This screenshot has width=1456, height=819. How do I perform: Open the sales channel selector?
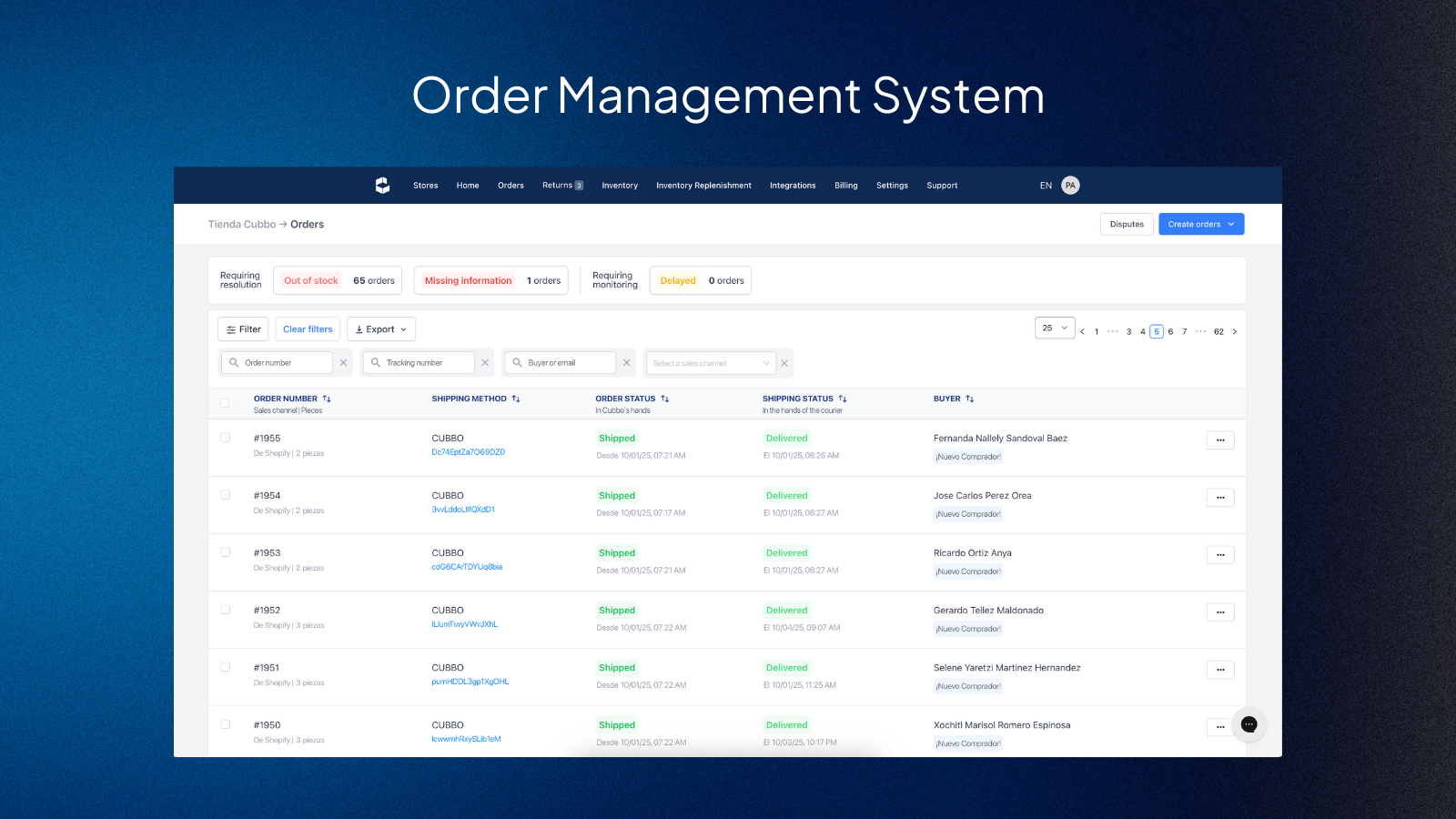(x=710, y=363)
